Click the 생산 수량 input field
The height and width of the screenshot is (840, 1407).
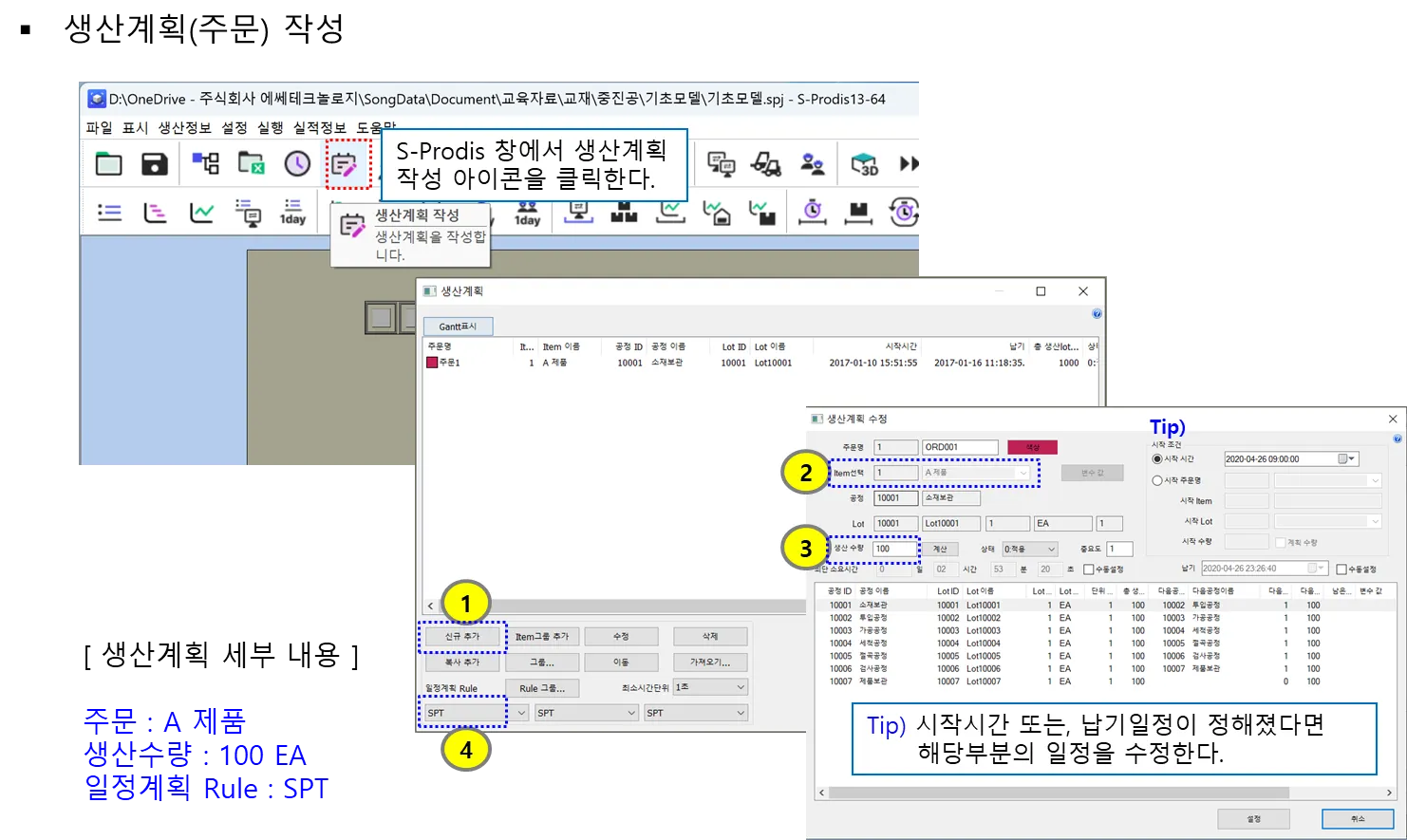[894, 550]
